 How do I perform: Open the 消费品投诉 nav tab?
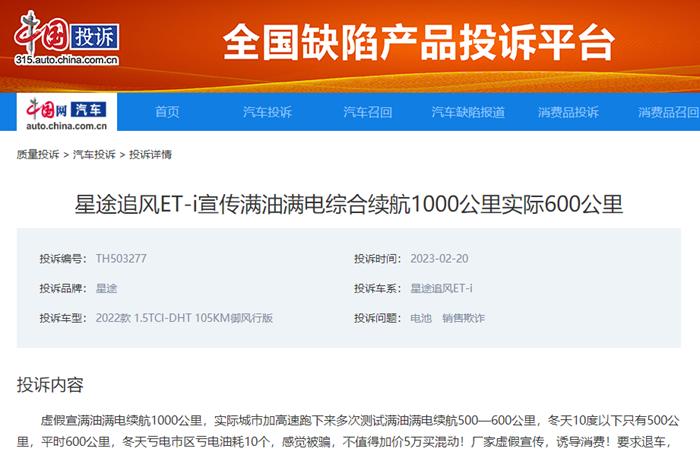(568, 112)
